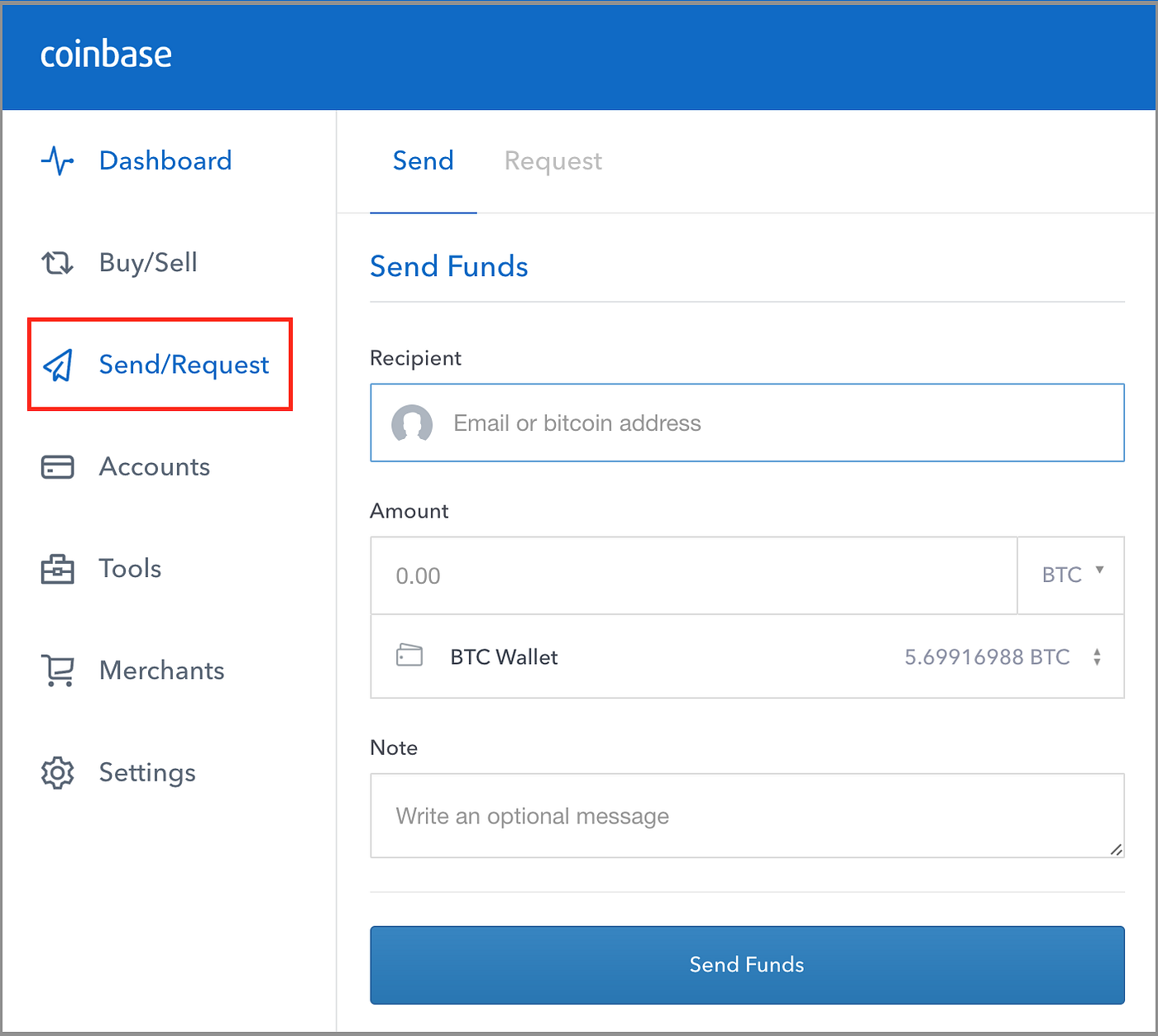
Task: Open the Dashboard page
Action: [165, 160]
